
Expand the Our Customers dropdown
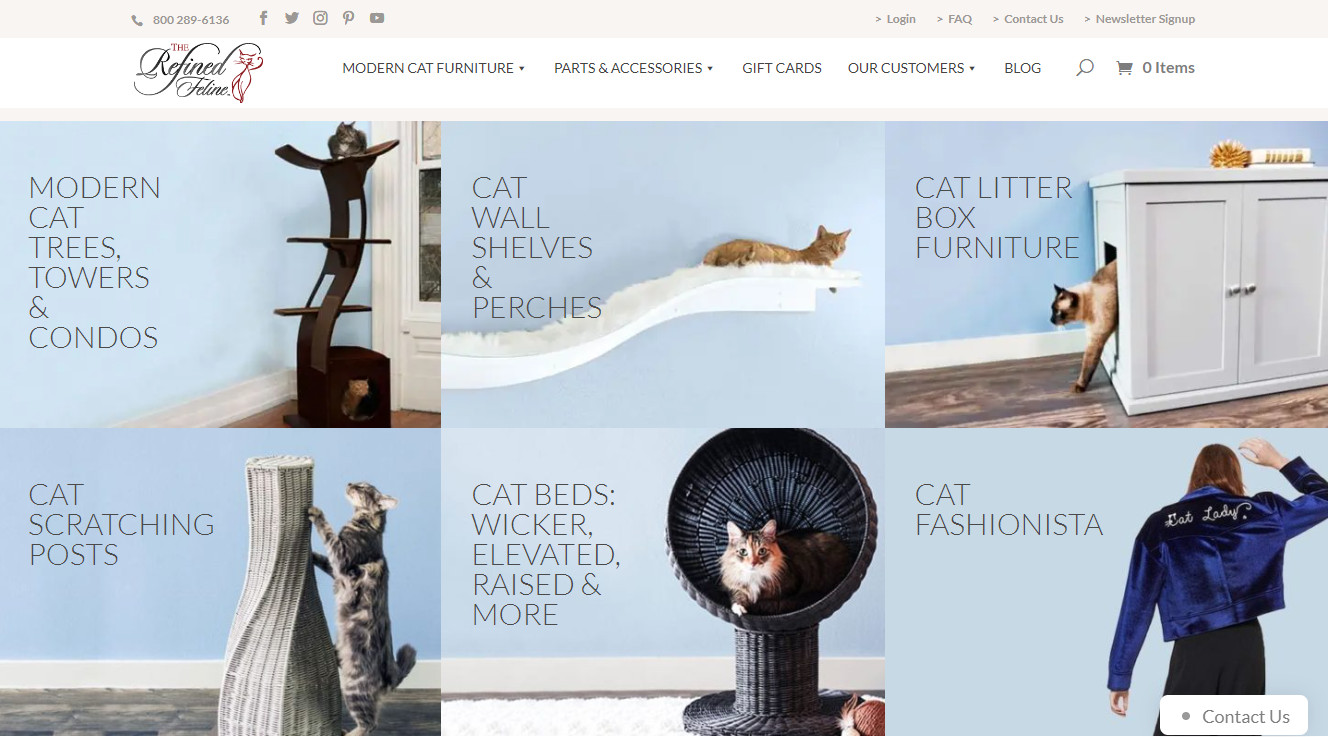coord(912,68)
